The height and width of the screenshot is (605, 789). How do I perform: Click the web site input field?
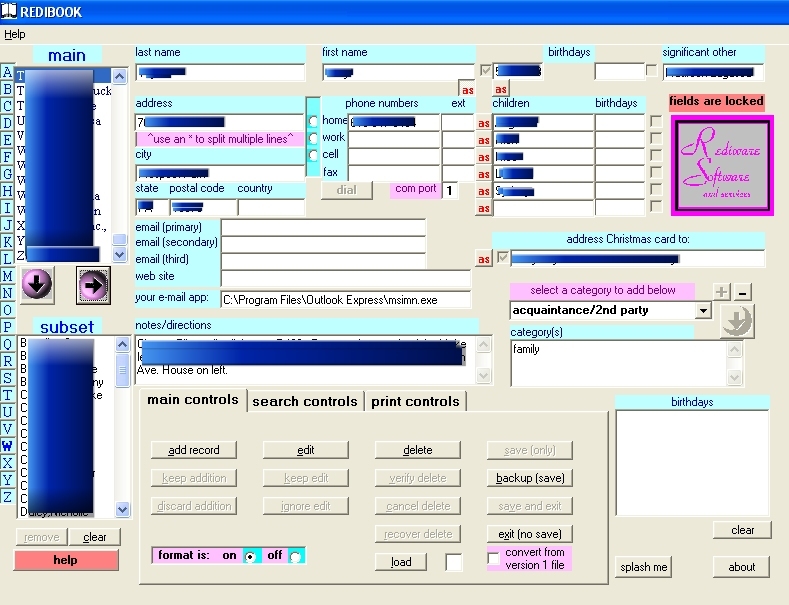click(346, 278)
